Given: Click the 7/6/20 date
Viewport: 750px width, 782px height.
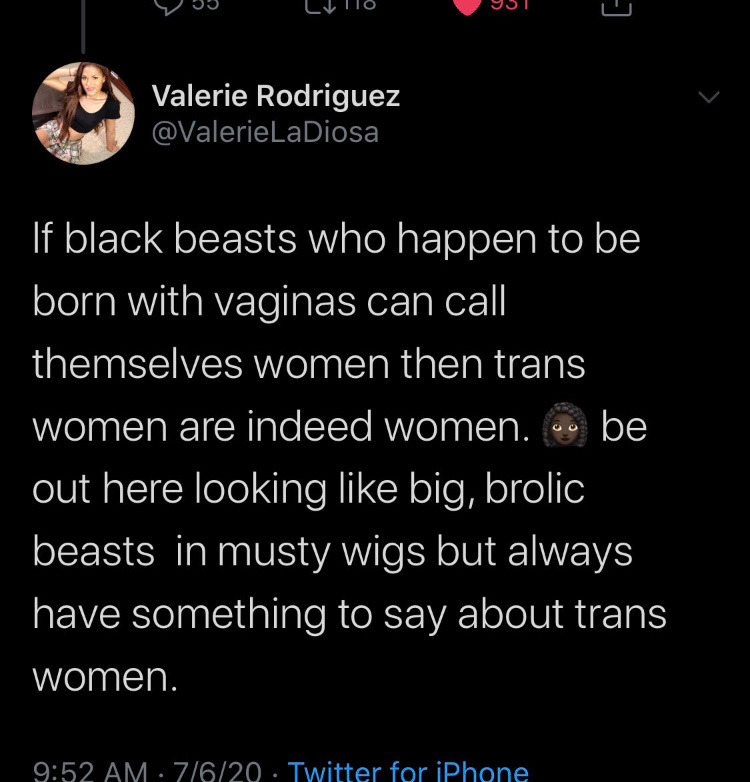Looking at the screenshot, I should tap(217, 771).
